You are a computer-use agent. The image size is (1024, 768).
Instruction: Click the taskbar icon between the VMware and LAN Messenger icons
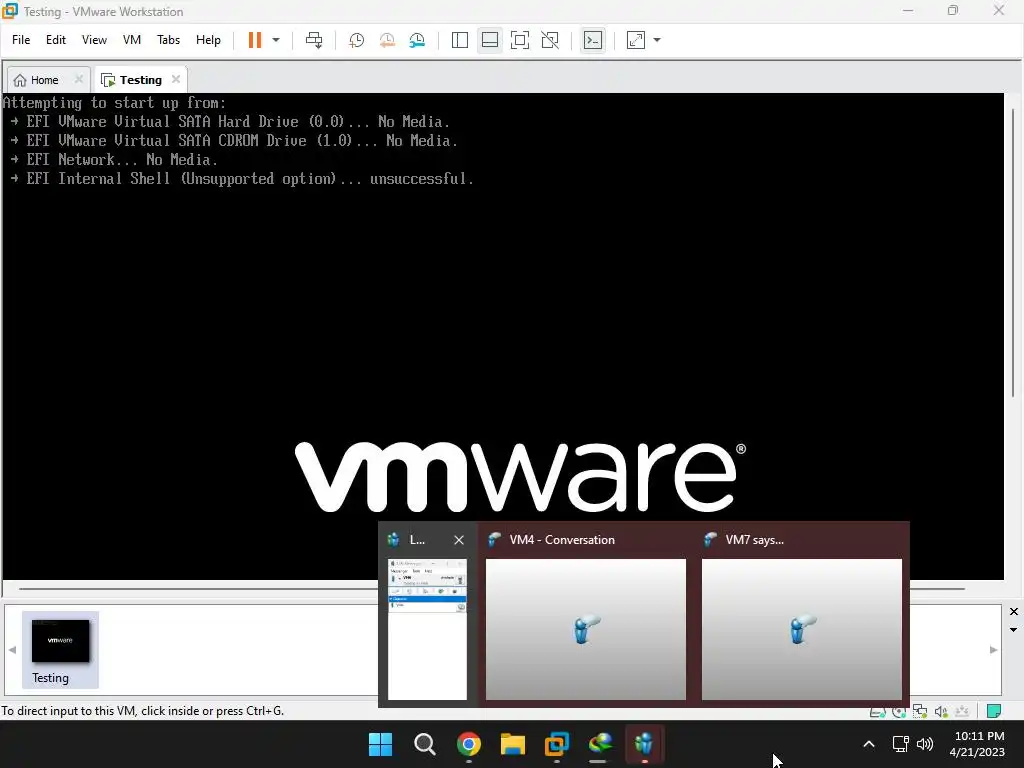click(x=601, y=744)
